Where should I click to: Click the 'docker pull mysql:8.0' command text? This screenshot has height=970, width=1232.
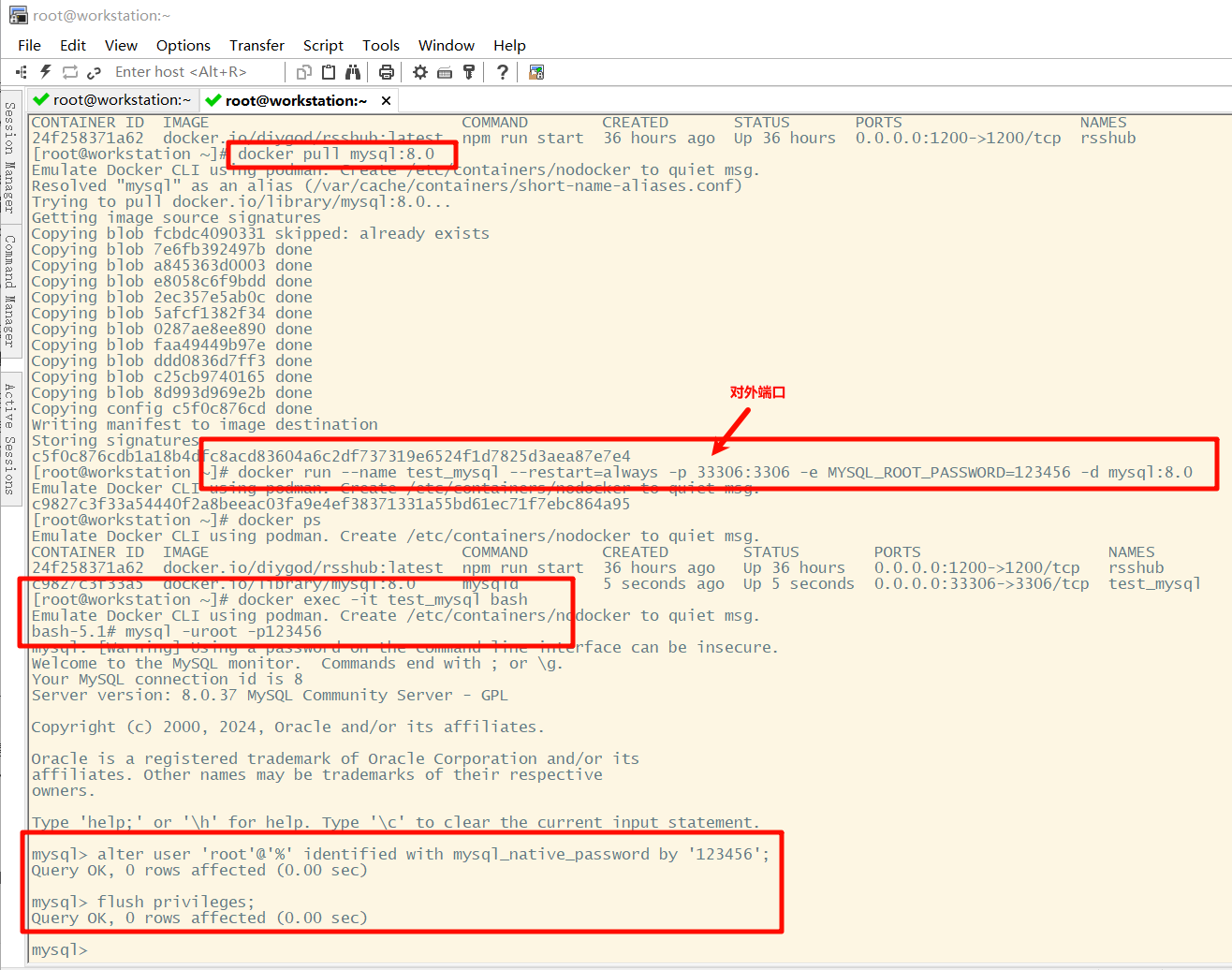[336, 154]
